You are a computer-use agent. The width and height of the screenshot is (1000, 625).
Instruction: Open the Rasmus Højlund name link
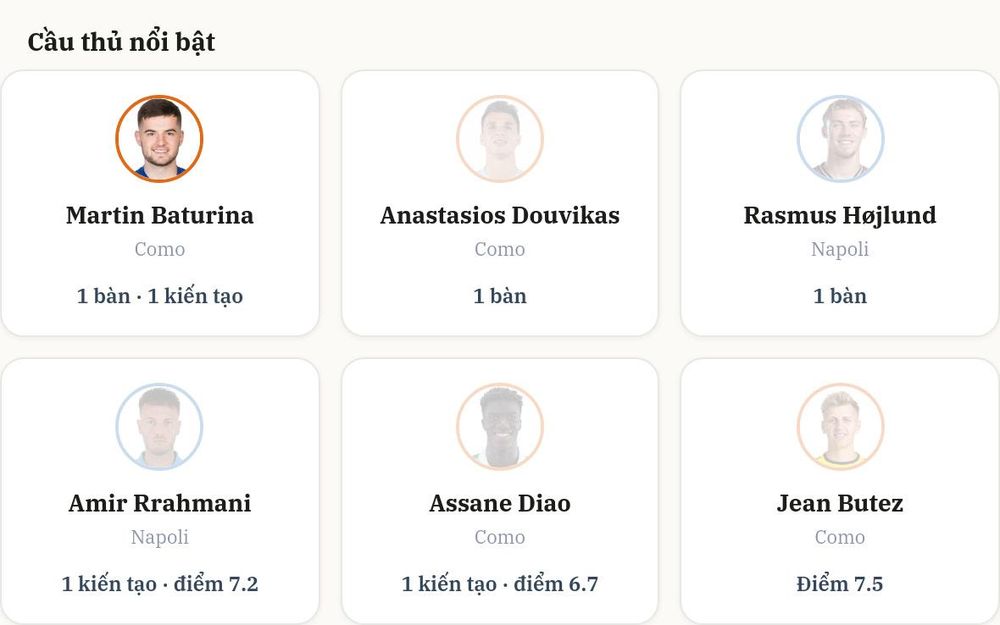click(x=840, y=216)
